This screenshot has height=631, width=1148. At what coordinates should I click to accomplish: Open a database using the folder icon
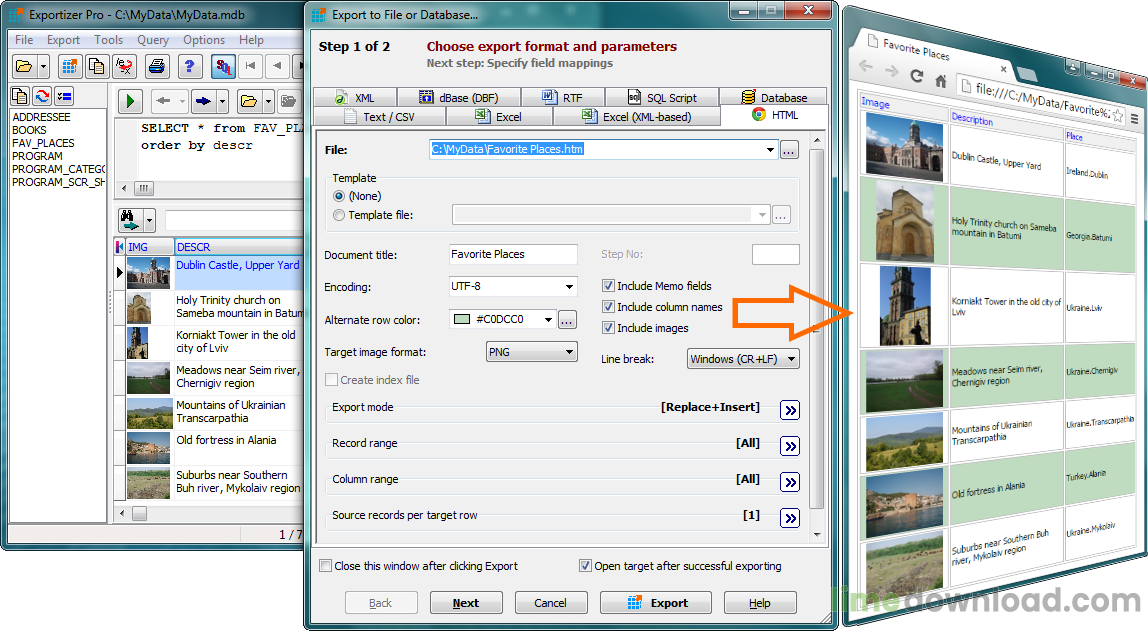[25, 64]
